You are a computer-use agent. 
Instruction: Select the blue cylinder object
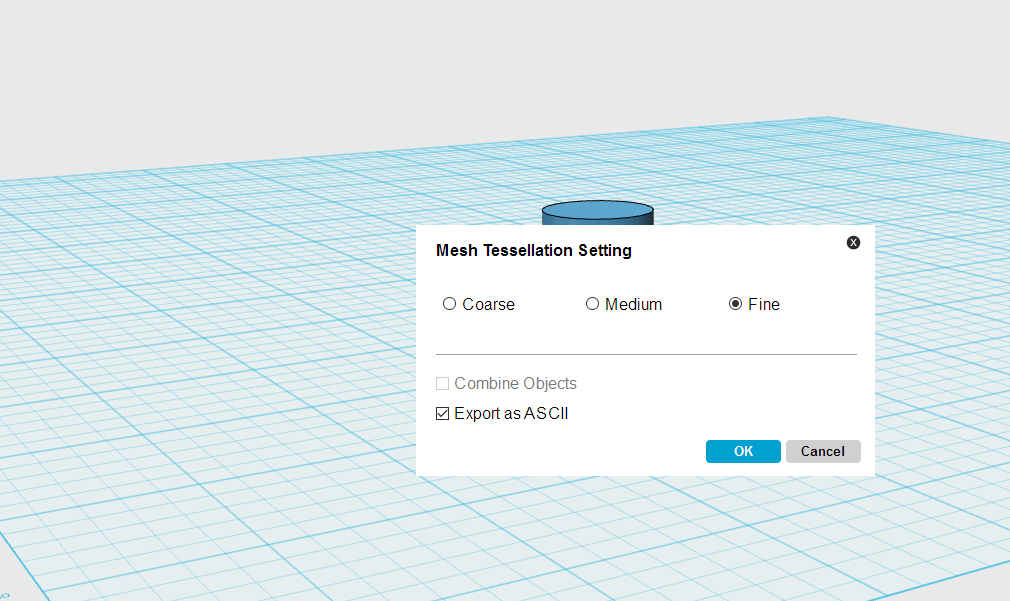(598, 213)
